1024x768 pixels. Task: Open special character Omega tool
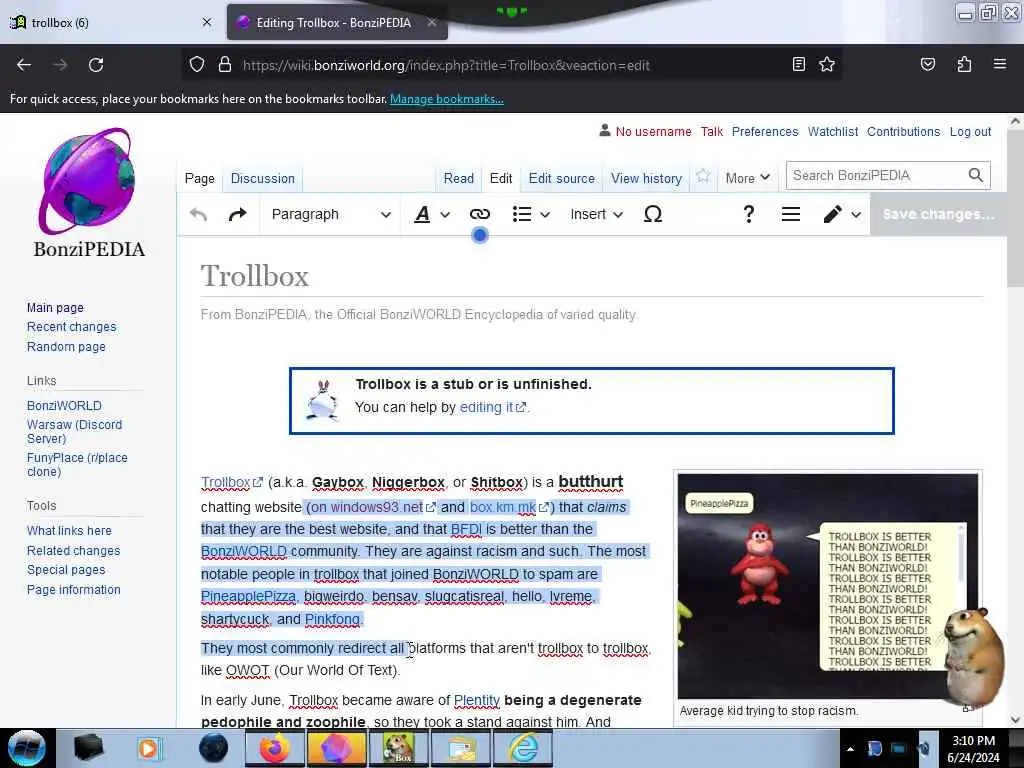pyautogui.click(x=653, y=214)
